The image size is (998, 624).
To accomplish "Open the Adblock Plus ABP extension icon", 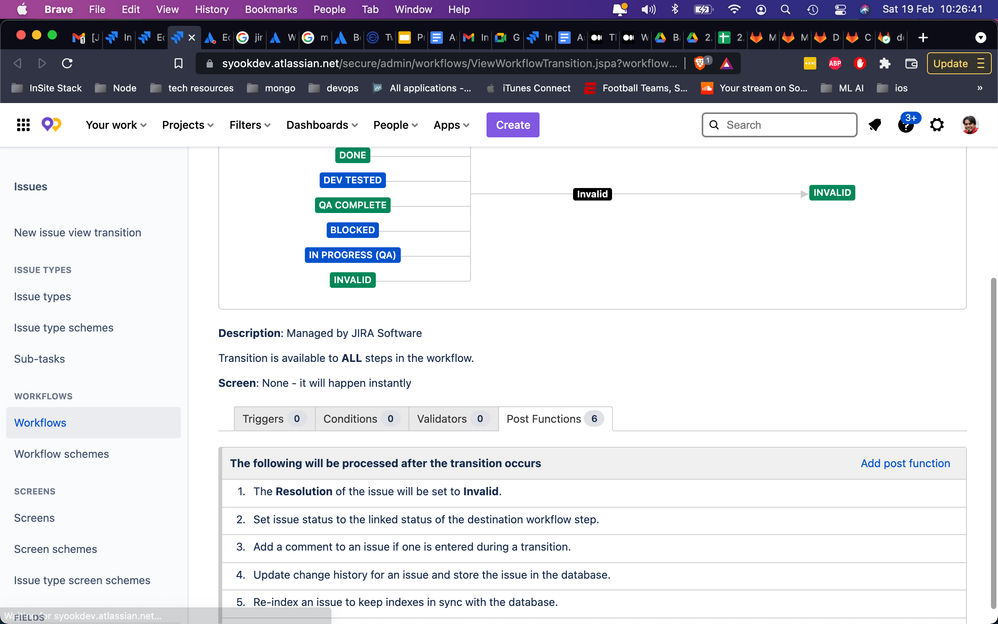I will [x=835, y=63].
